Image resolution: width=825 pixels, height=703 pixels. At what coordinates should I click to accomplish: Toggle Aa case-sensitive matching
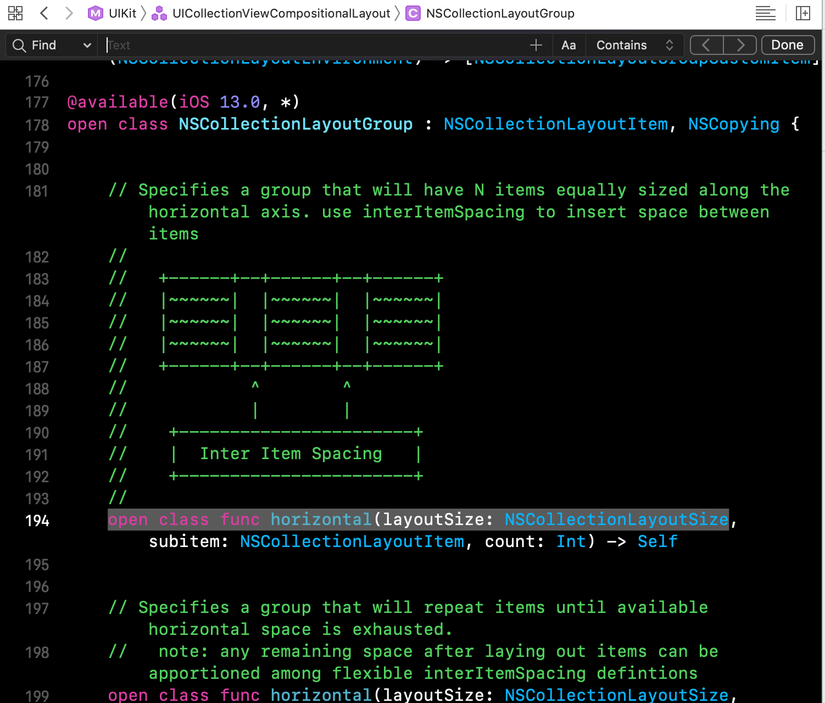(568, 45)
